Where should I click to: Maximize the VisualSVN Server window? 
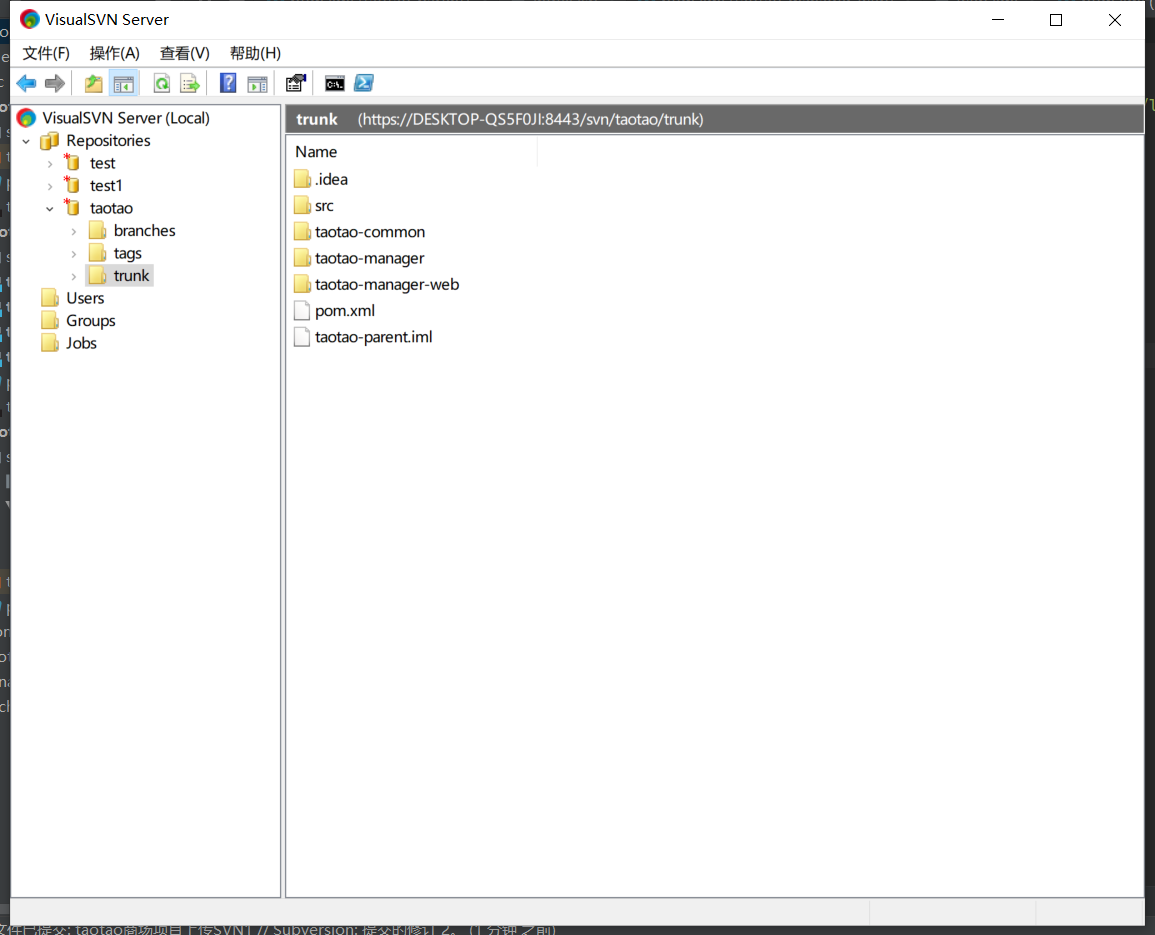tap(1056, 20)
